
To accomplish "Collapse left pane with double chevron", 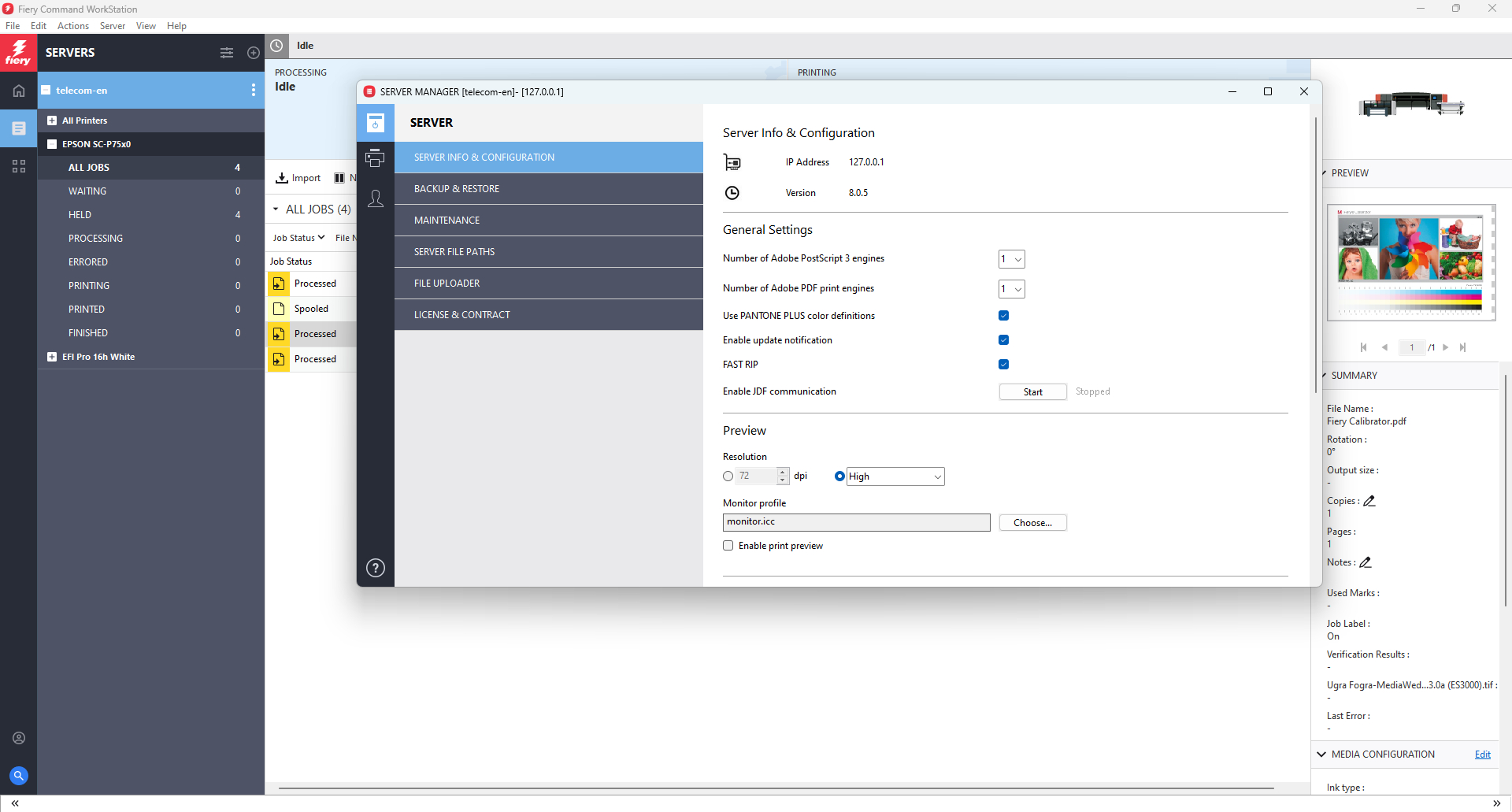I will click(15, 803).
